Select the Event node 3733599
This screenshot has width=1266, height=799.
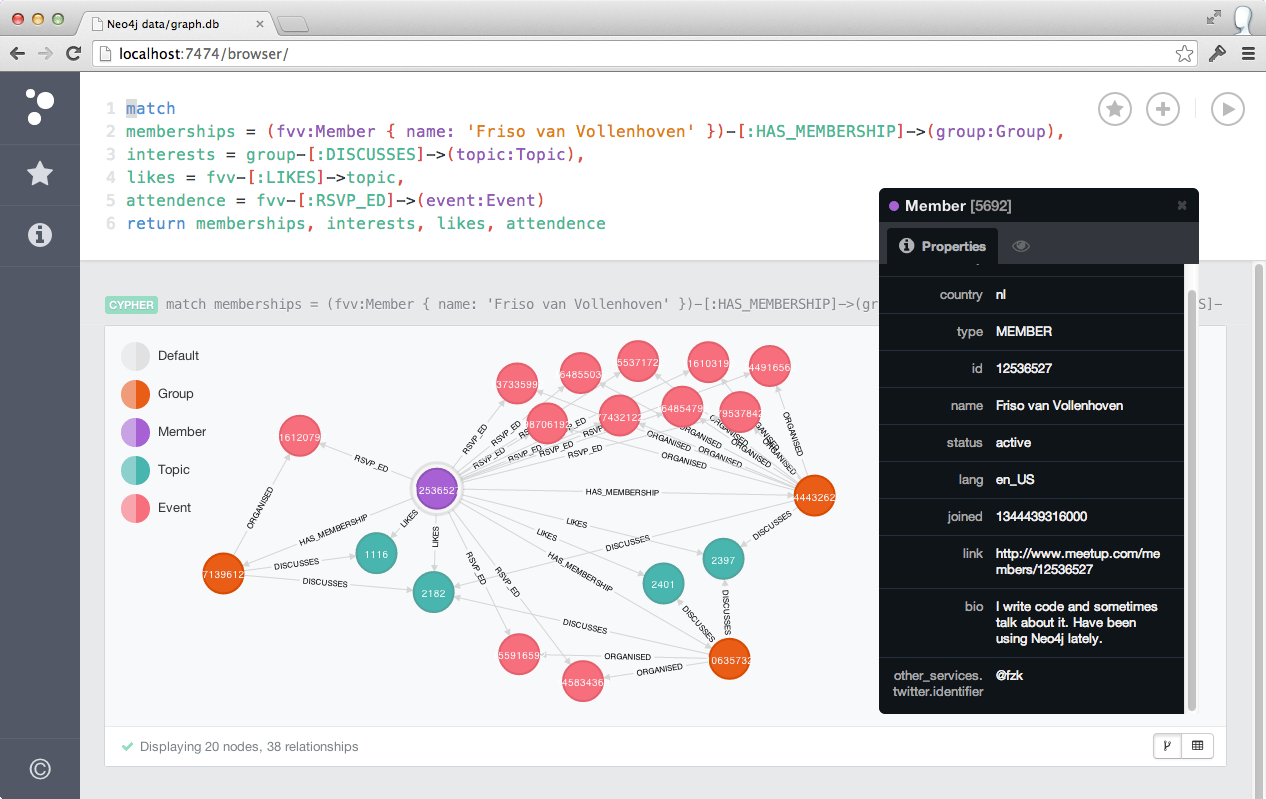click(x=517, y=383)
